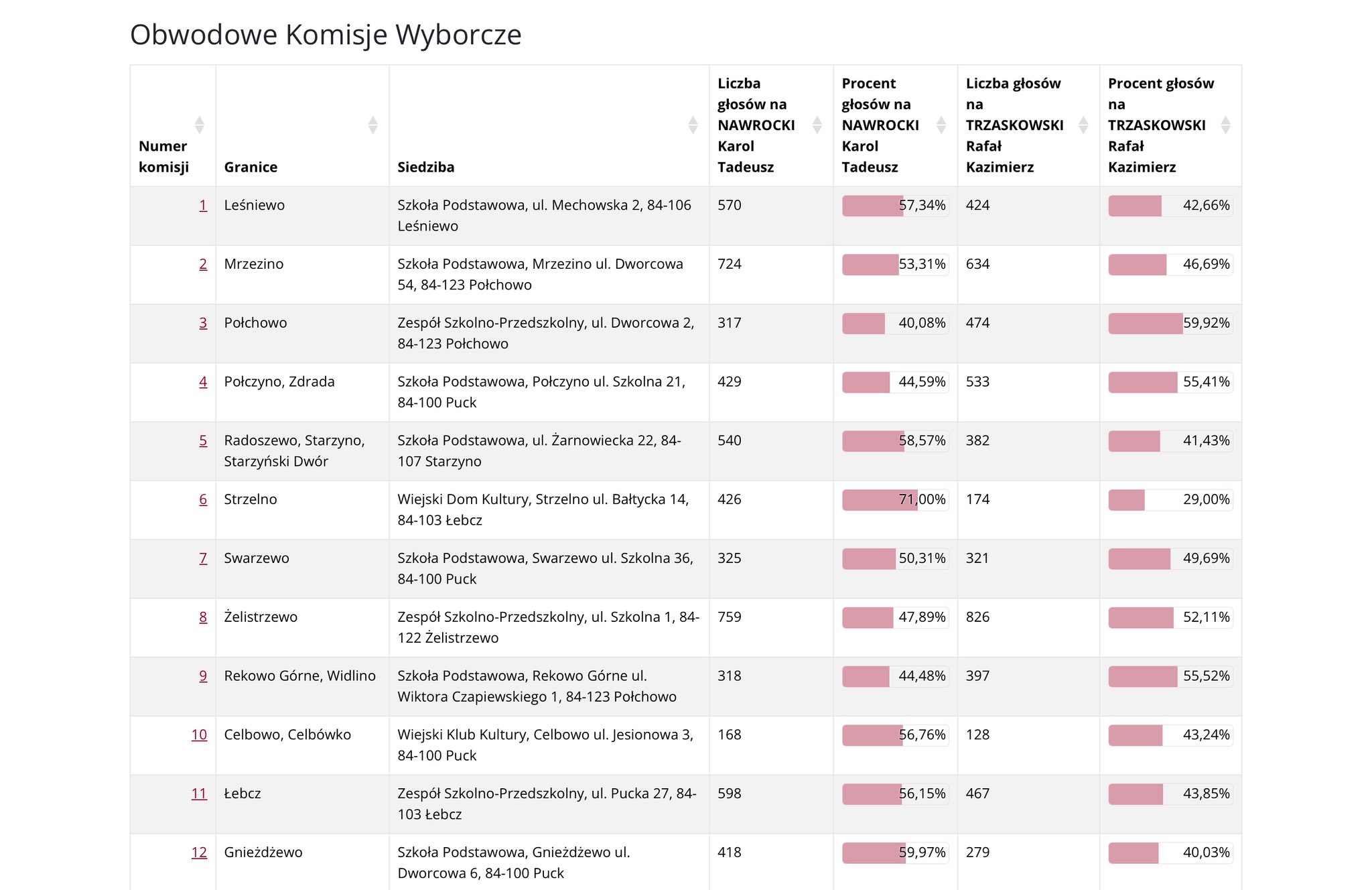Open commission 3 Połchowo link

point(203,323)
